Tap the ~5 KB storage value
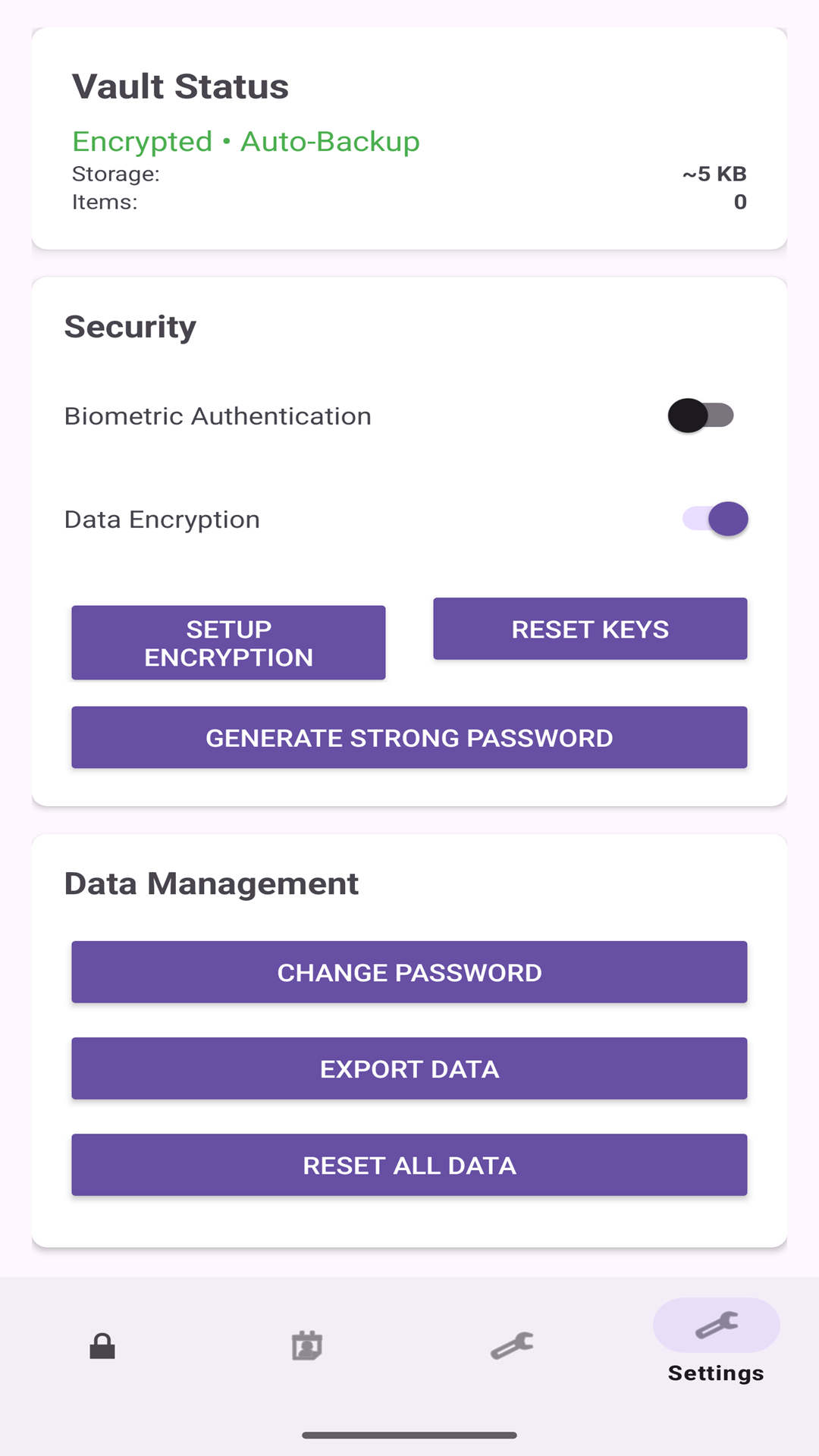This screenshot has width=819, height=1456. click(714, 174)
